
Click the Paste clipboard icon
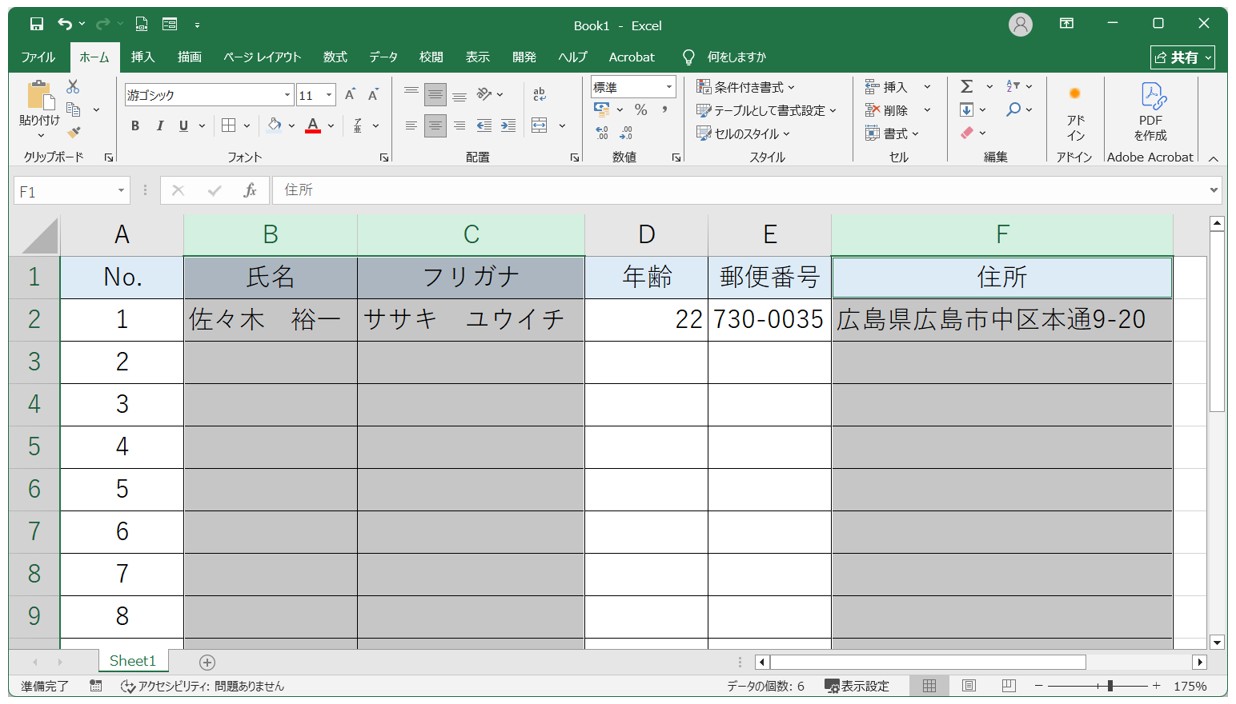pyautogui.click(x=40, y=96)
